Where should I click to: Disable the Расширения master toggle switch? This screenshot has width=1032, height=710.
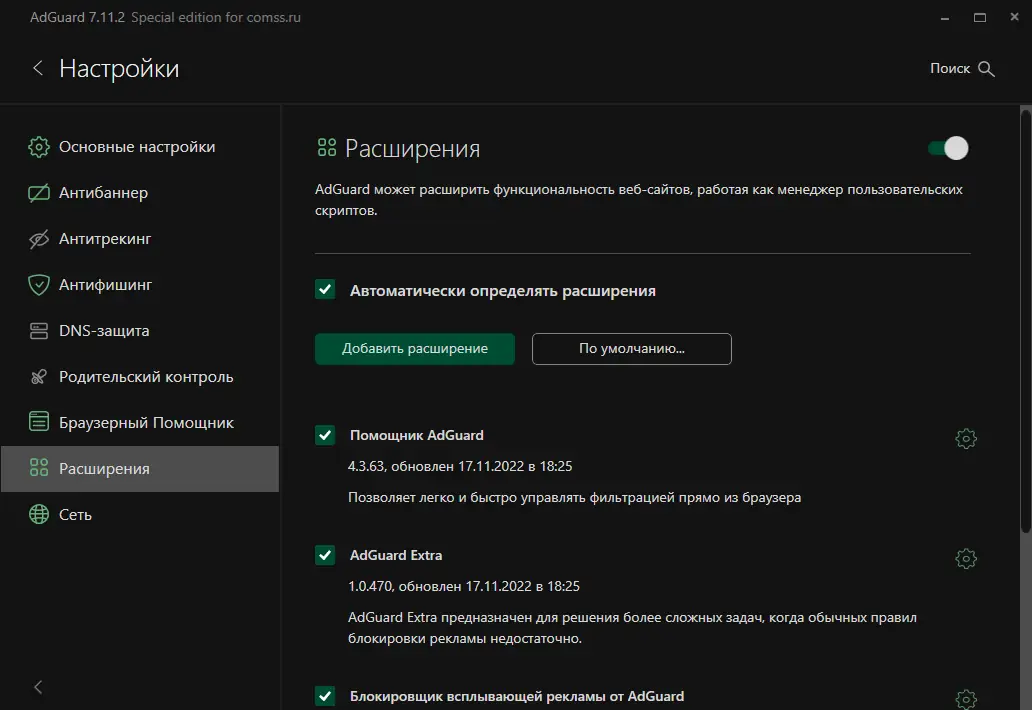click(948, 149)
